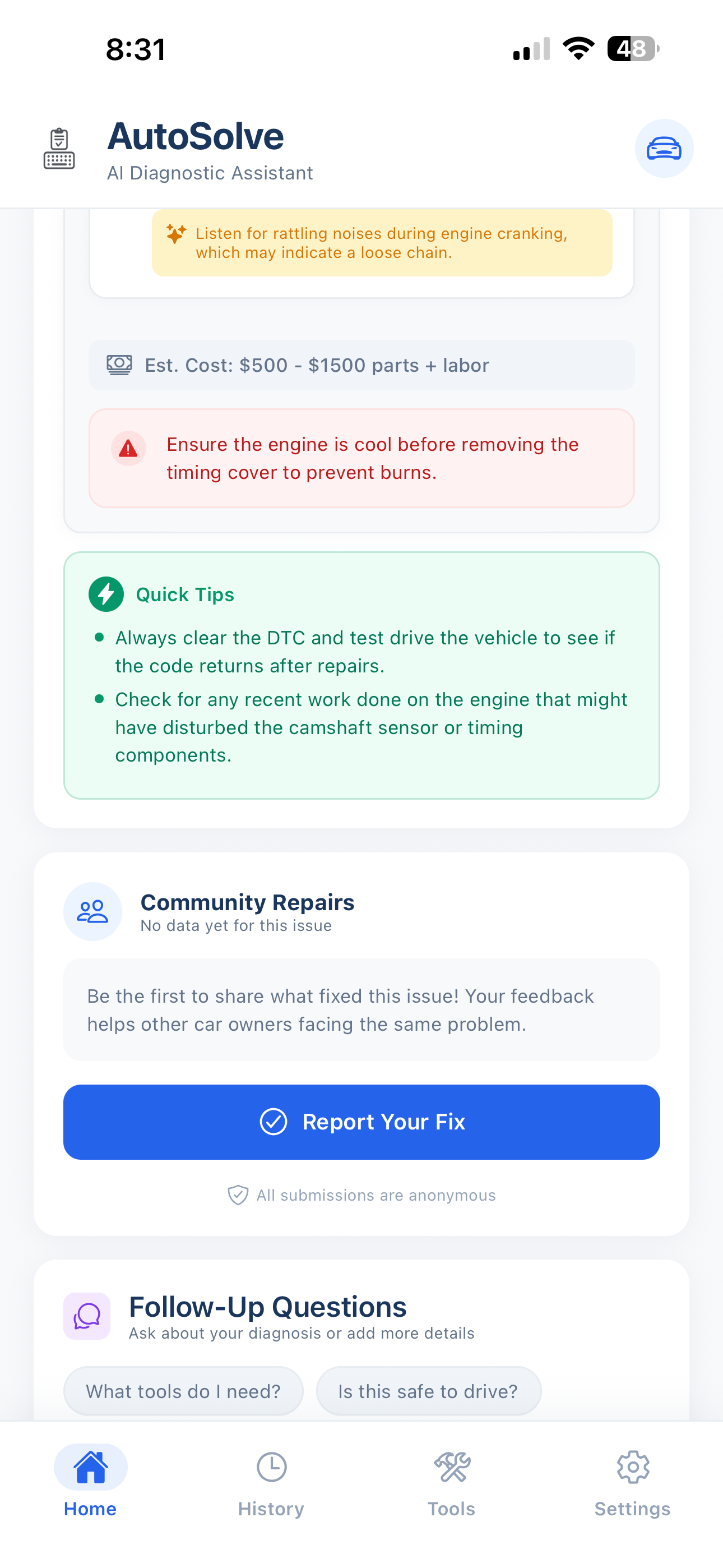Tap the anonymous submissions shield icon
Viewport: 723px width, 1568px height.
click(x=237, y=1195)
